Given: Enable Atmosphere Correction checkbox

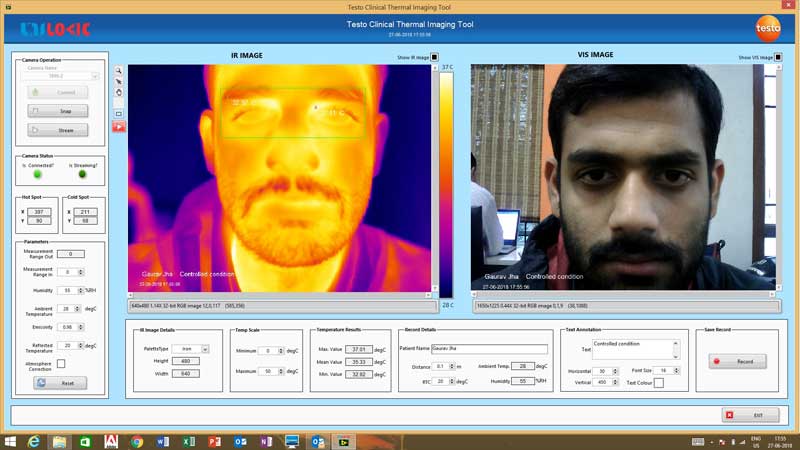Looking at the screenshot, I should click(61, 364).
